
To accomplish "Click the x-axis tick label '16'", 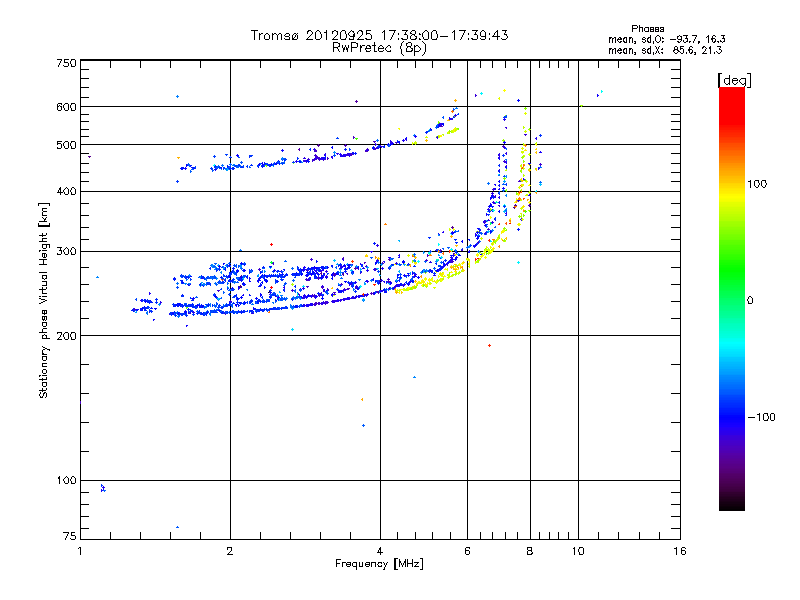I will [680, 551].
